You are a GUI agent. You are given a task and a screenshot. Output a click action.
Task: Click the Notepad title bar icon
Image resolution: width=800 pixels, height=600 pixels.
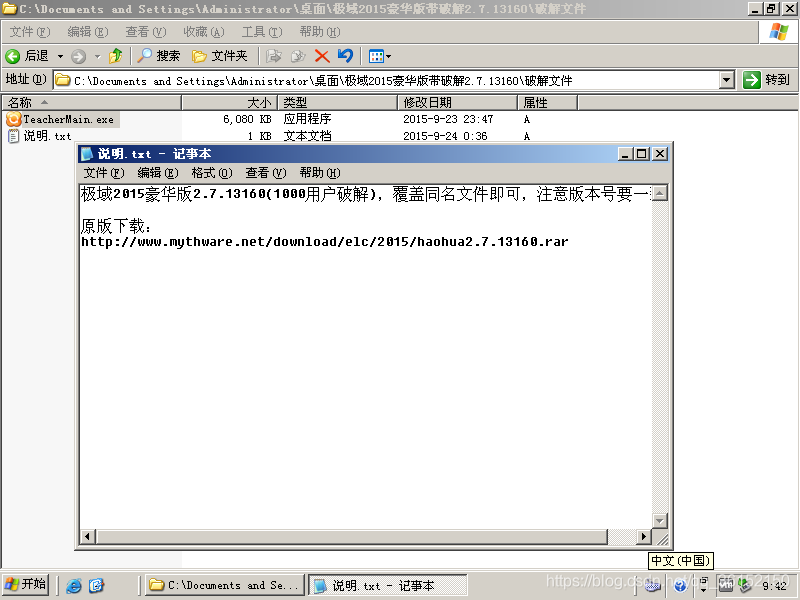pyautogui.click(x=87, y=154)
